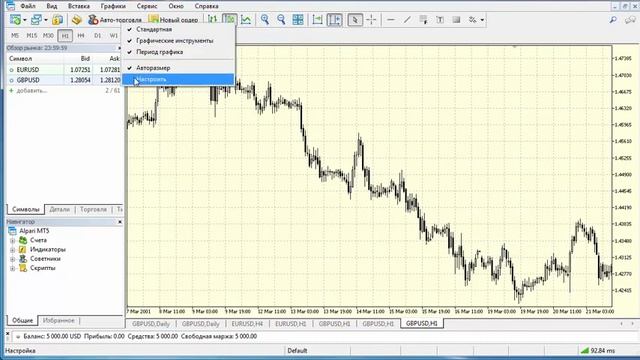
Task: Click the zoom in magnifier icon
Action: point(265,20)
